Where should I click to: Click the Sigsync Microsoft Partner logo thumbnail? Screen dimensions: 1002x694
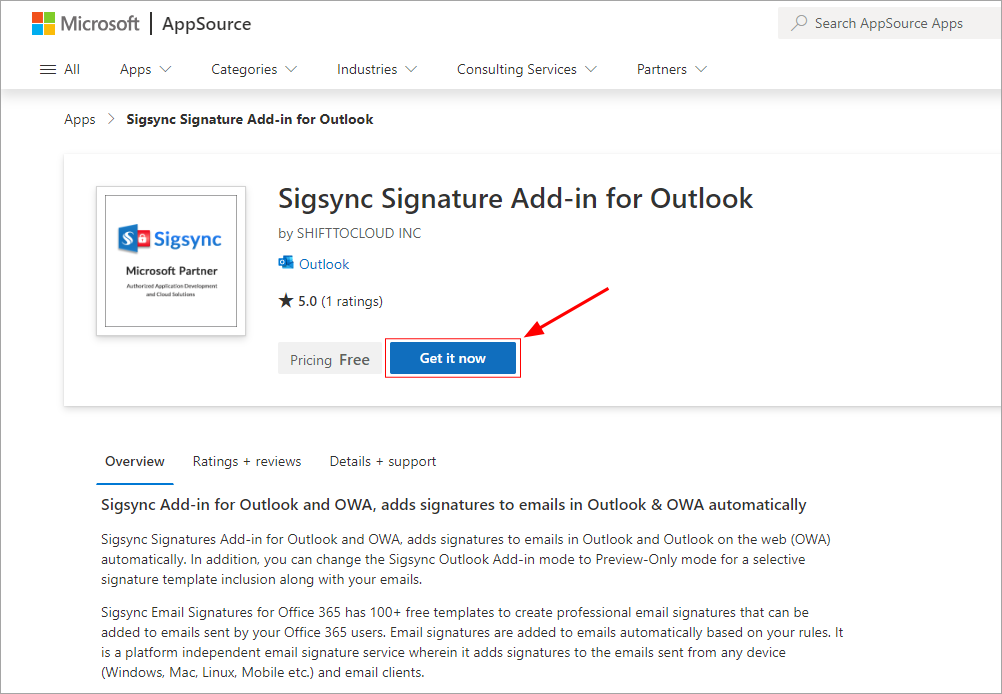[x=171, y=261]
